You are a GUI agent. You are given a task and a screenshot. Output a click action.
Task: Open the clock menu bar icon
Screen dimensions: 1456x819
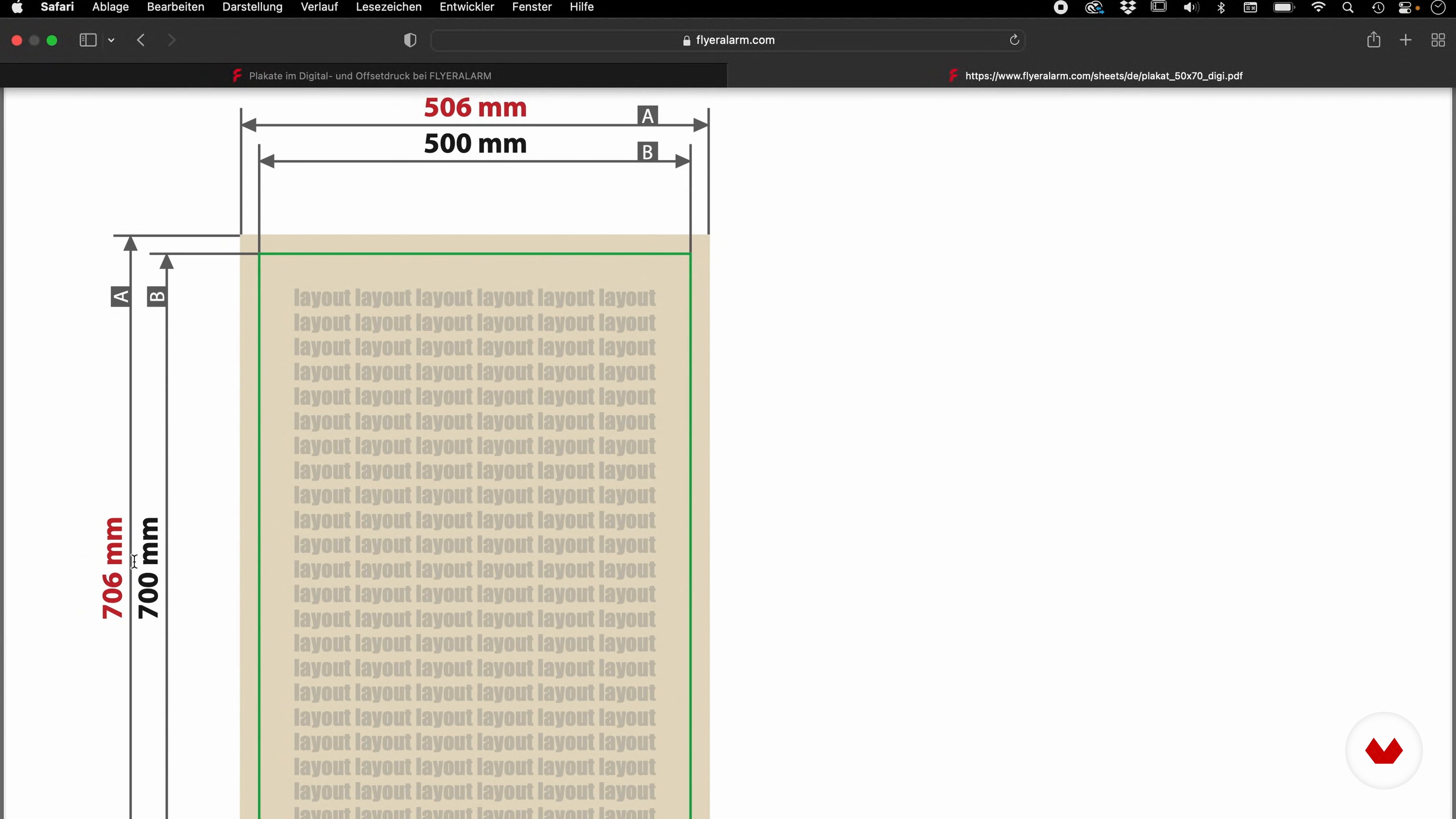(1438, 7)
